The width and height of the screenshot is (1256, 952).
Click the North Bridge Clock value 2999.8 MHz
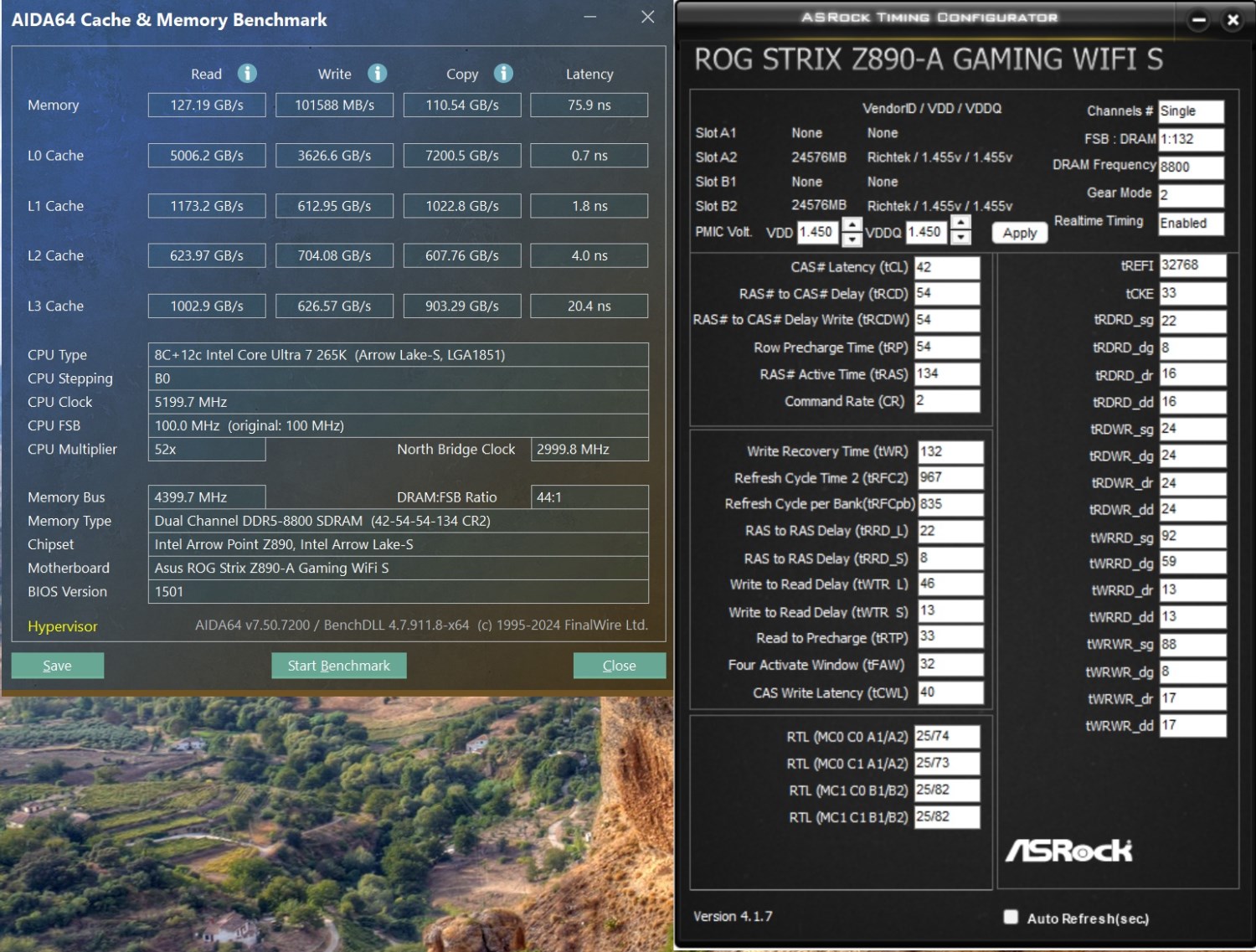[589, 450]
